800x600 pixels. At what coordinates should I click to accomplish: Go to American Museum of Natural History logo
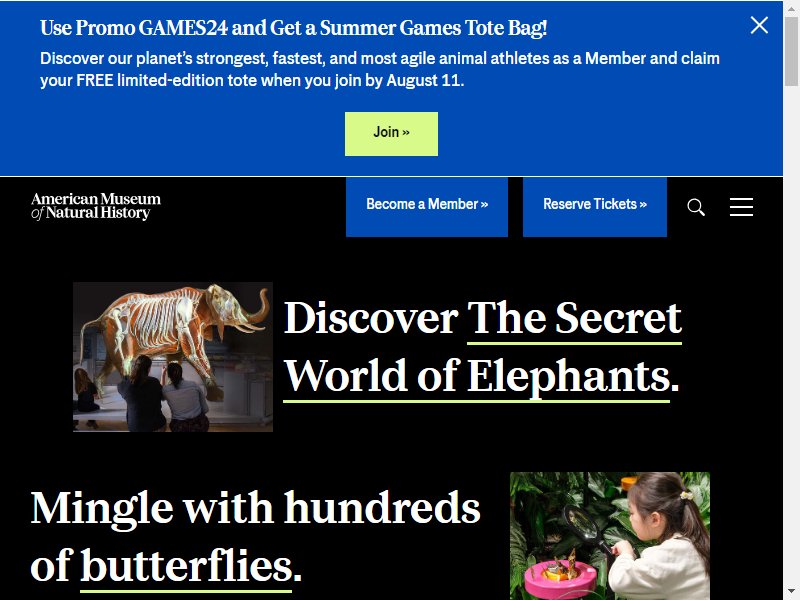[96, 206]
